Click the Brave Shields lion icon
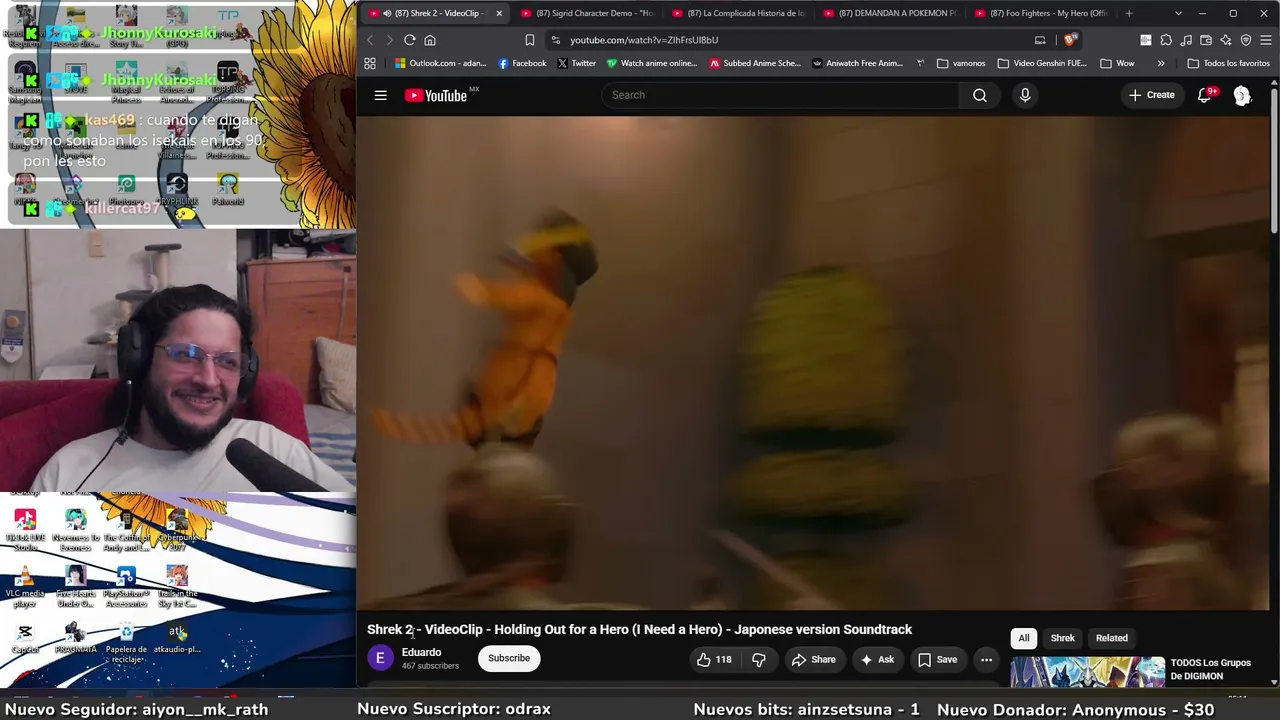Viewport: 1280px width, 720px height. pos(1071,40)
